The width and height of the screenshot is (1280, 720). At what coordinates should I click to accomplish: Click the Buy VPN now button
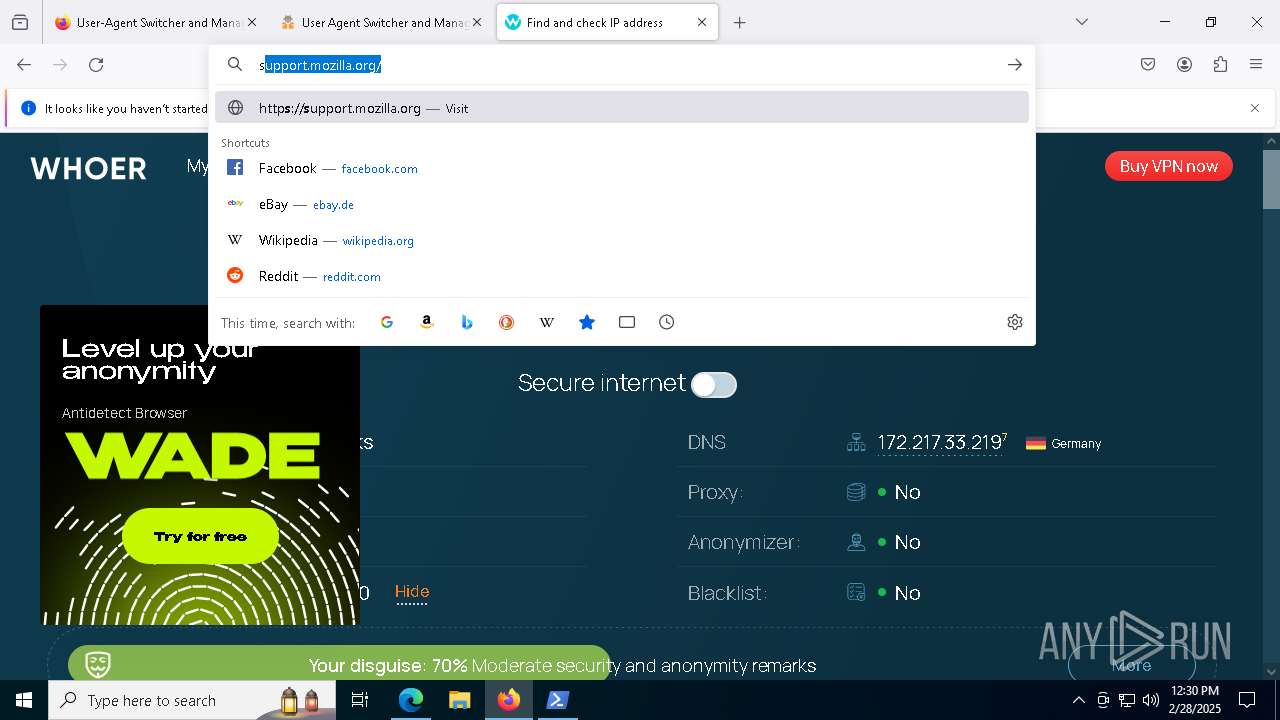coord(1168,166)
